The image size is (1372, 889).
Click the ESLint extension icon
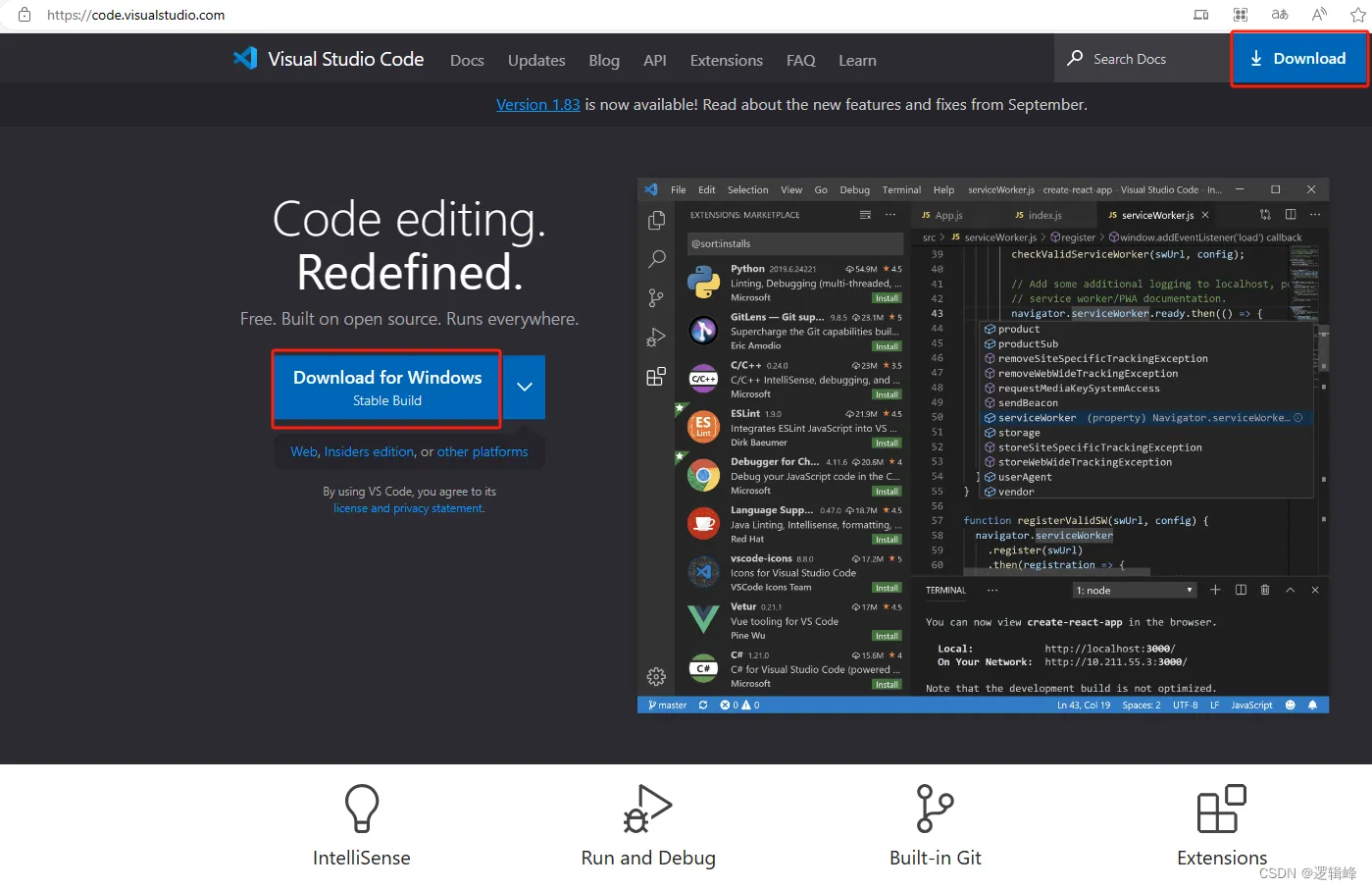point(703,427)
